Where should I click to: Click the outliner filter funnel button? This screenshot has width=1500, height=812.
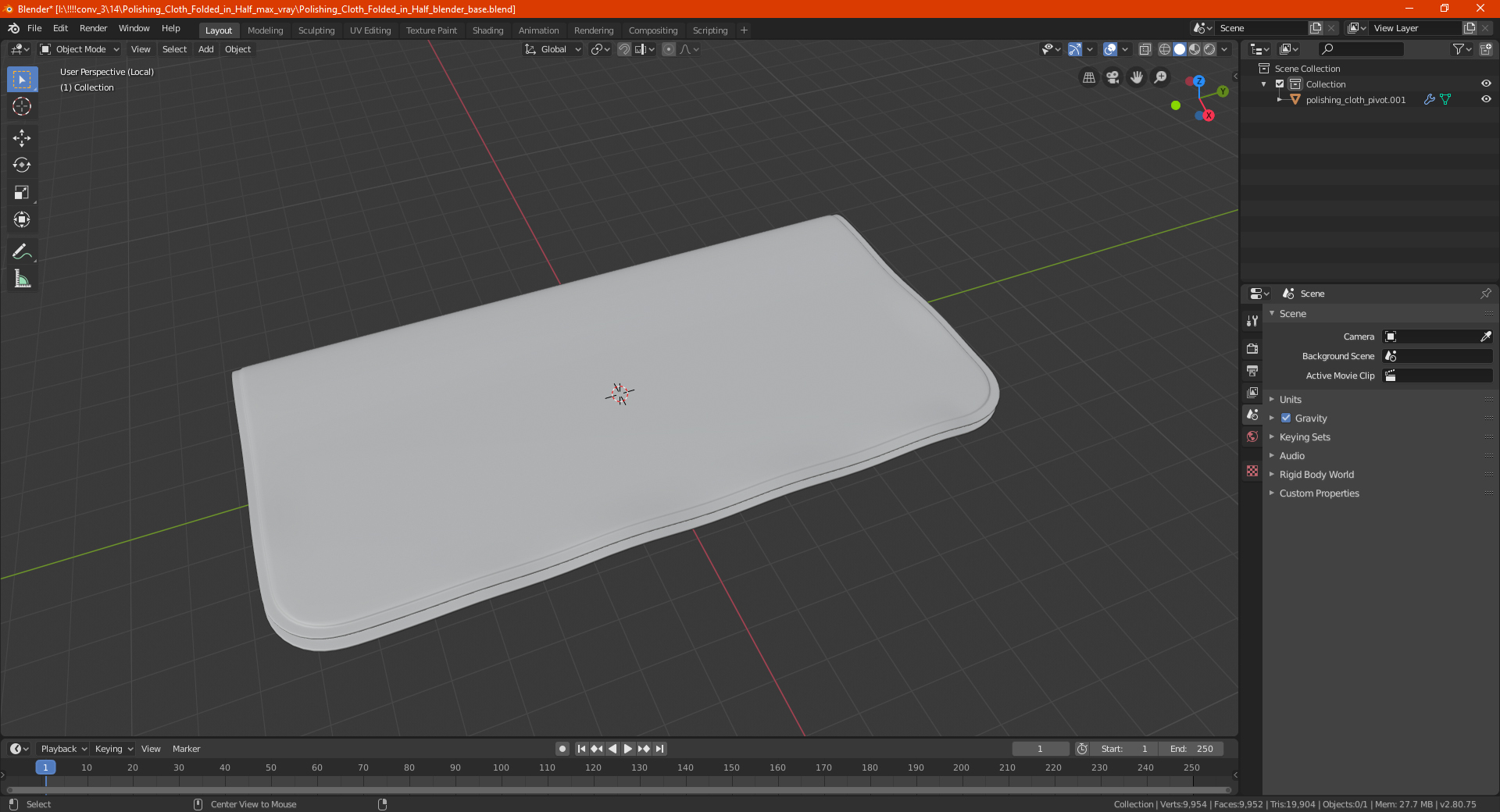pos(1462,49)
